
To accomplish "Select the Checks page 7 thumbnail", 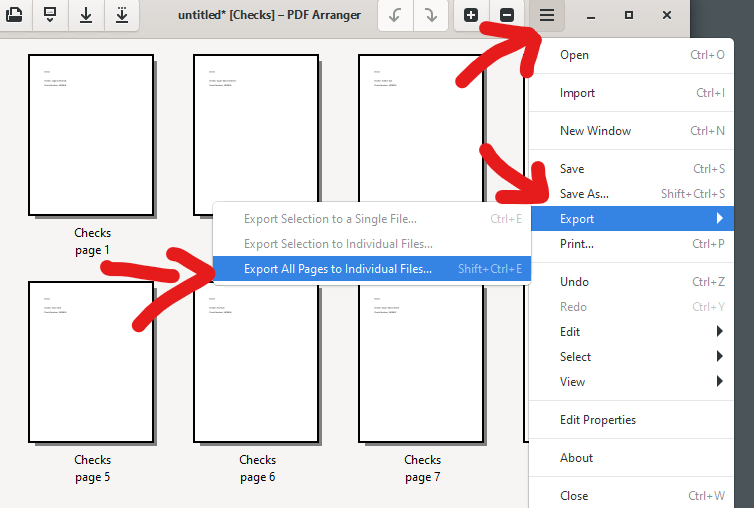I will 421,366.
